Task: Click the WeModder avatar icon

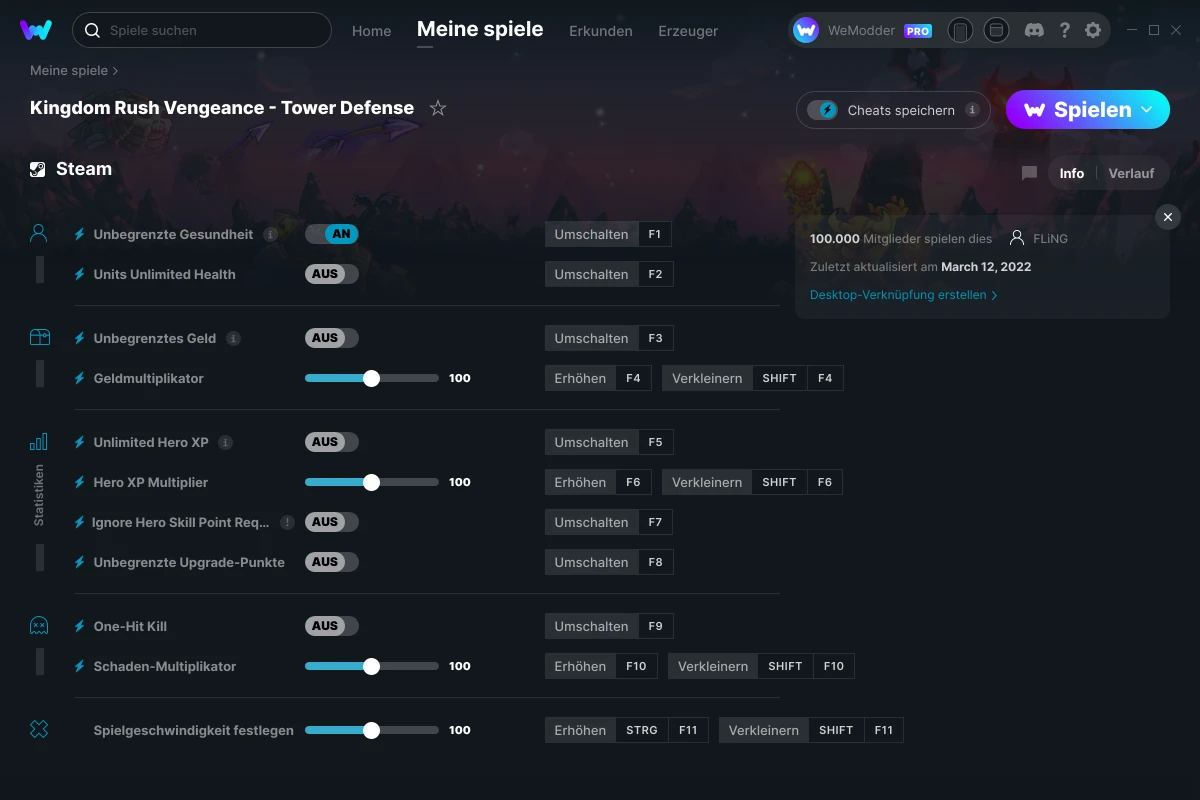Action: (x=806, y=31)
